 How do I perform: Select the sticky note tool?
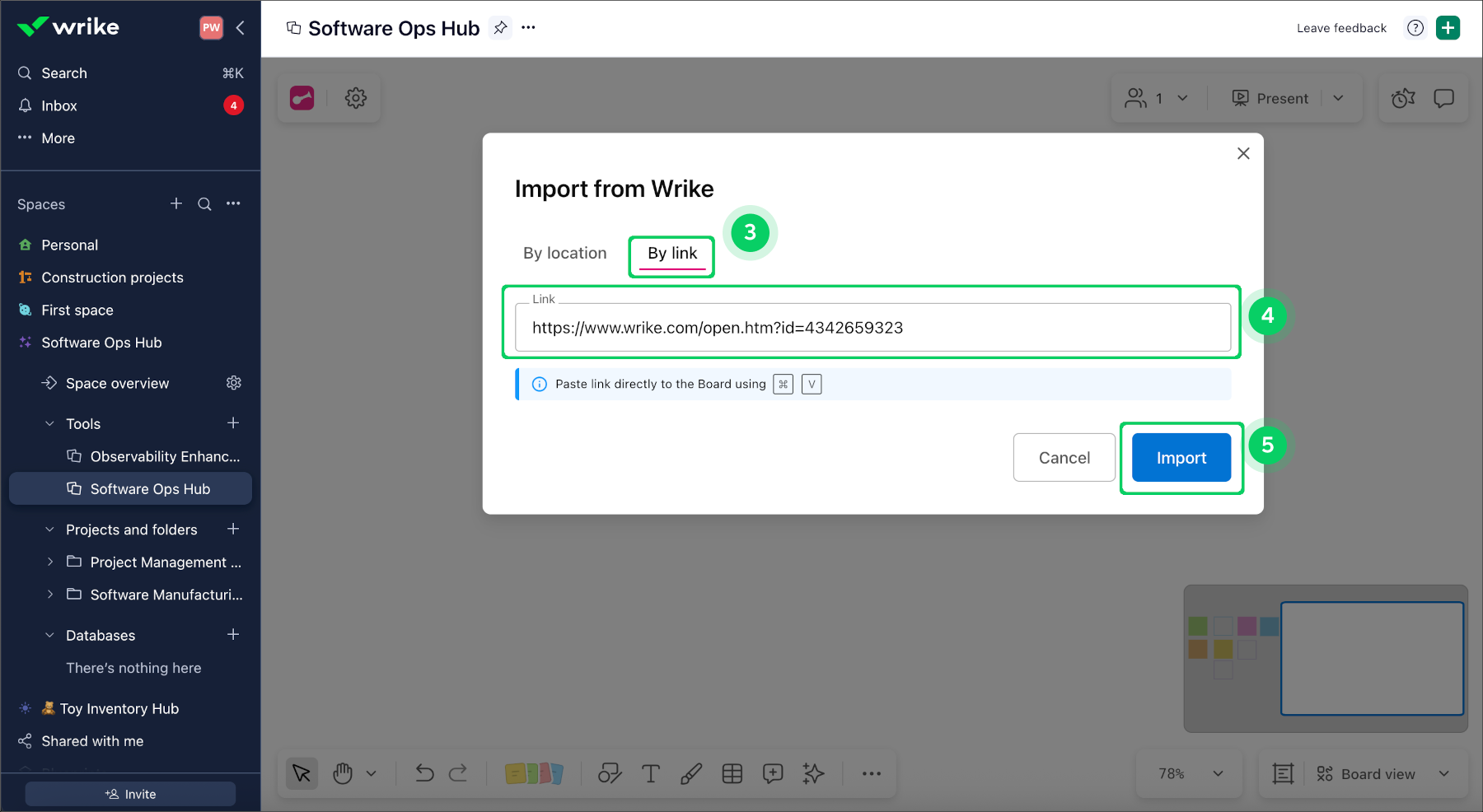[x=535, y=773]
